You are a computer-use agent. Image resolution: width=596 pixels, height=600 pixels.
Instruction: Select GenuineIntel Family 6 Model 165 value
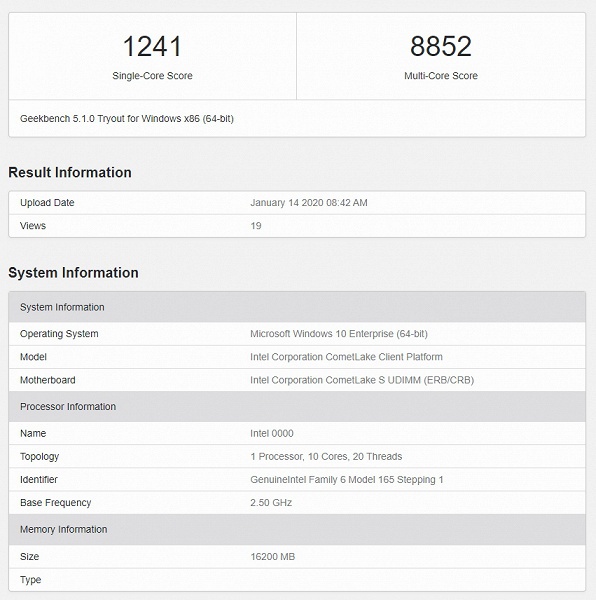point(347,479)
